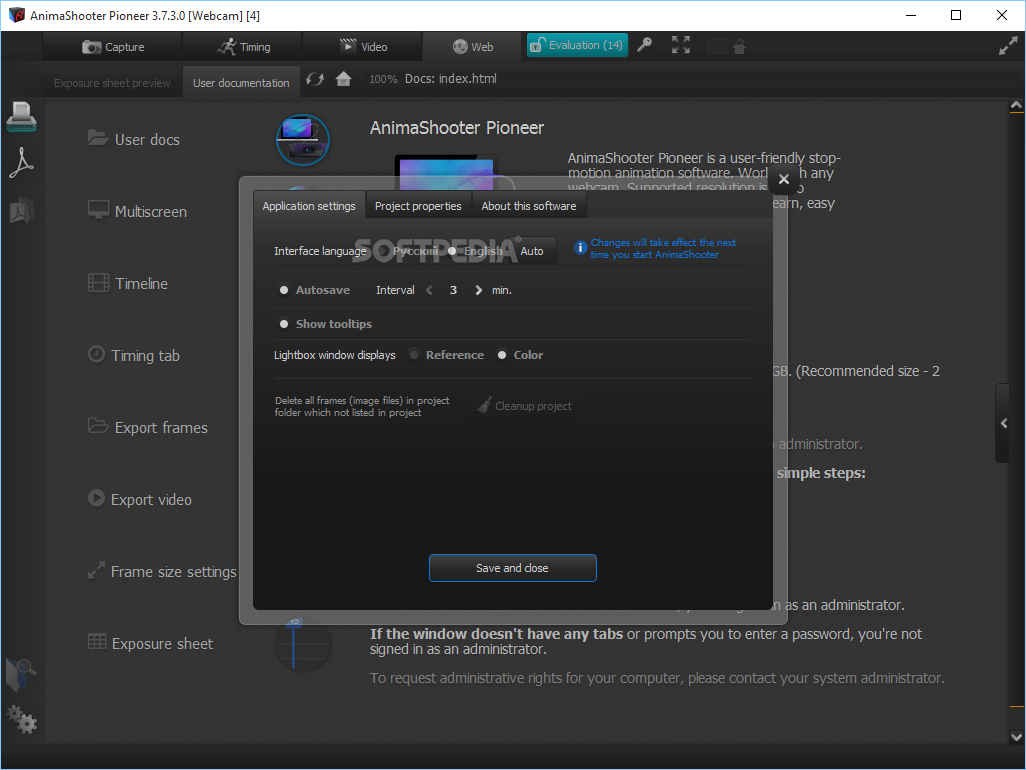Viewport: 1026px width, 770px height.
Task: Select the User documentation tab
Action: coord(241,83)
